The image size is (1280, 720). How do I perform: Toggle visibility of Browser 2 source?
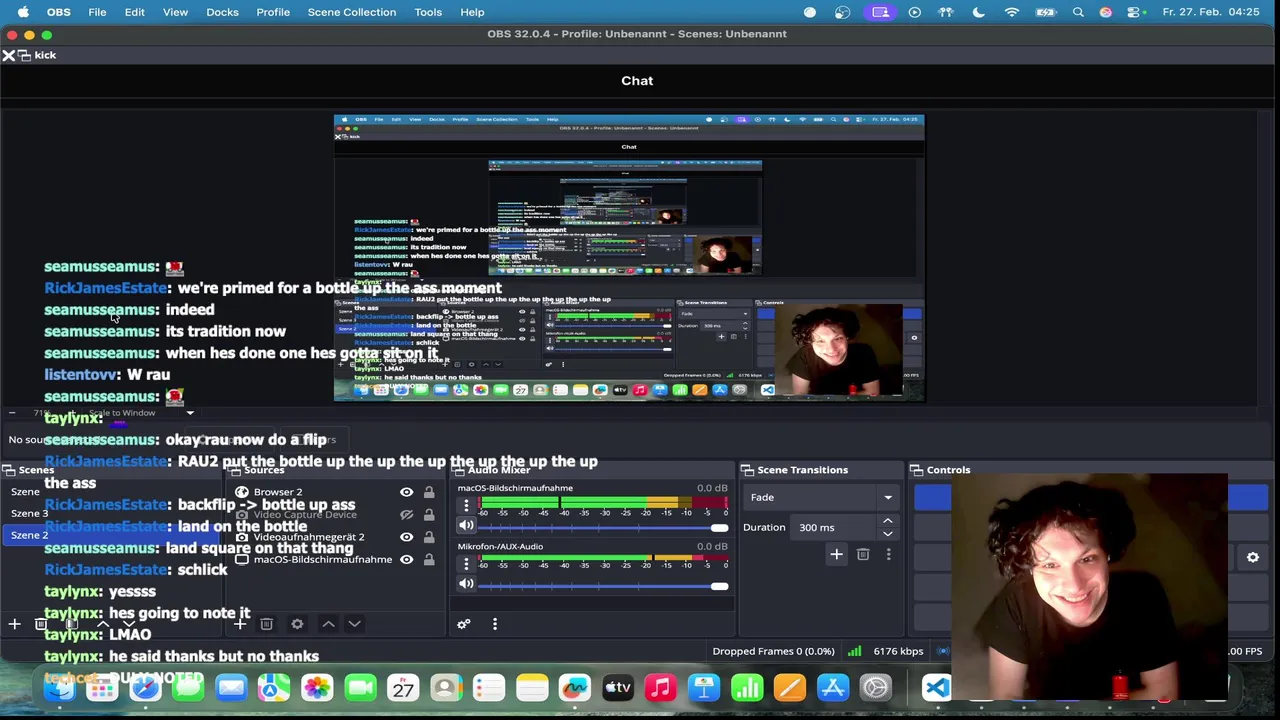tap(406, 492)
